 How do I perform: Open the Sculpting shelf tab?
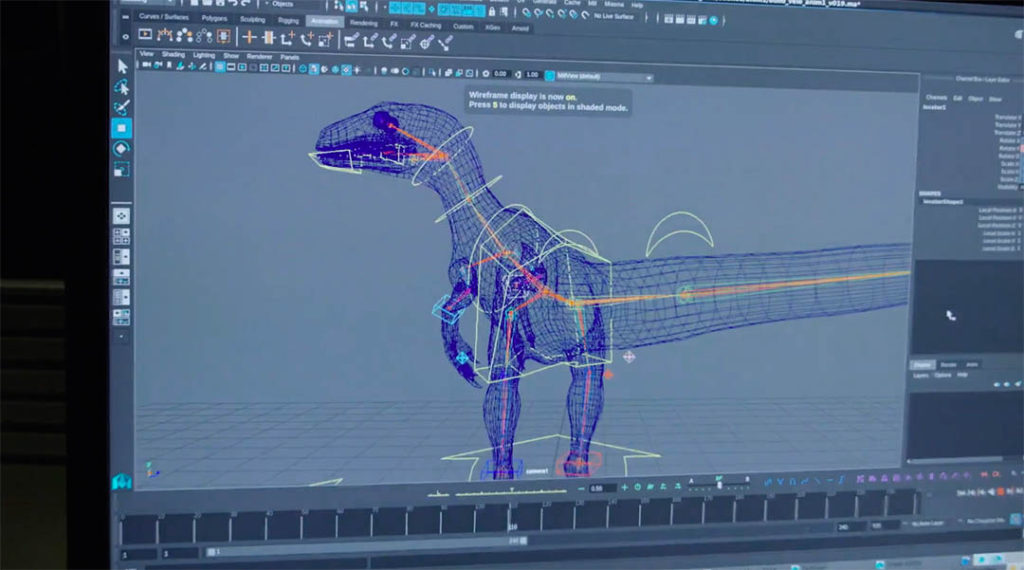click(x=253, y=20)
